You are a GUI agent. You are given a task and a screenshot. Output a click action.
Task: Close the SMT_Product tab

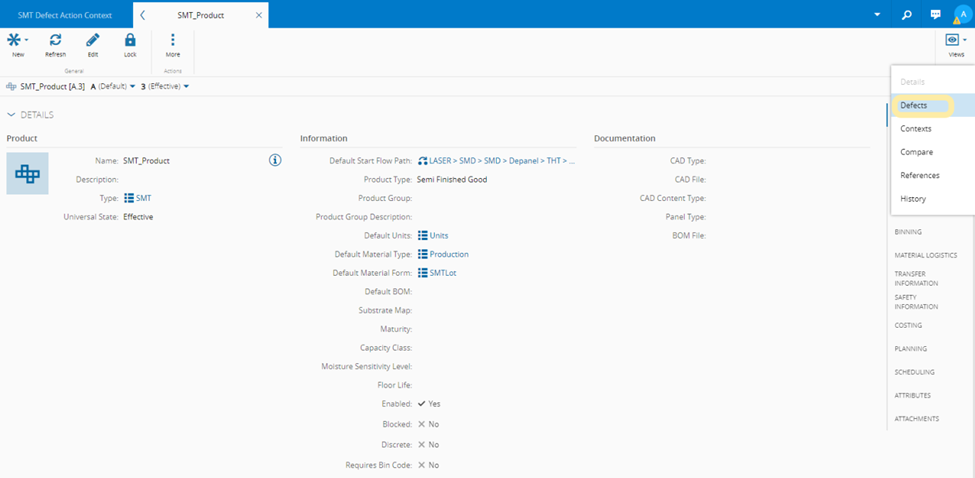(259, 15)
